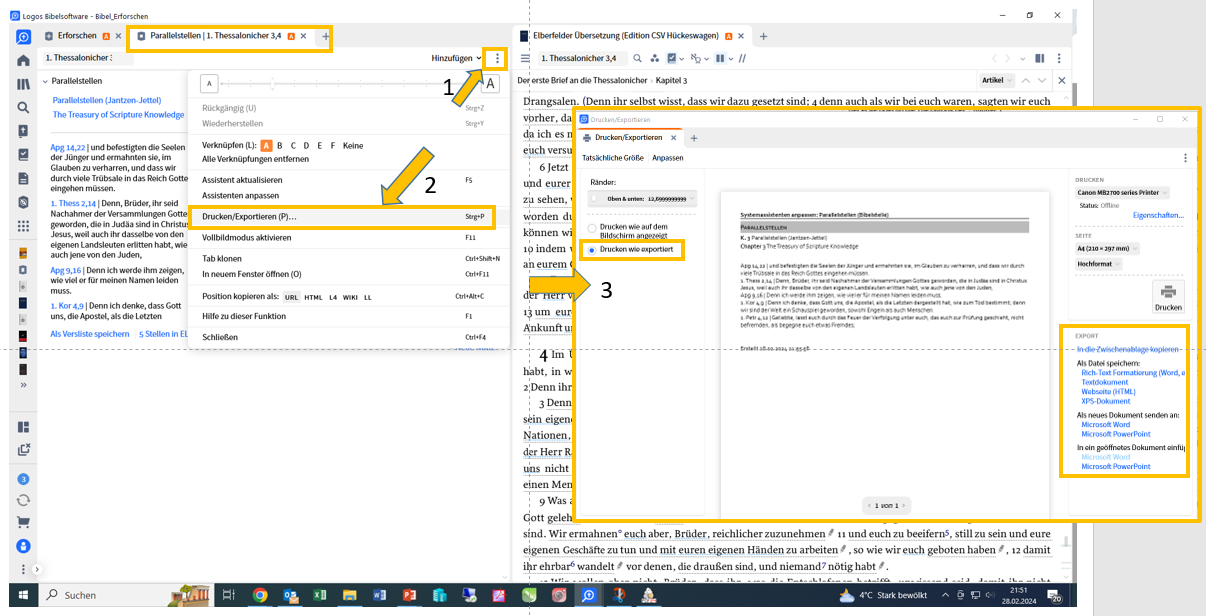This screenshot has height=616, width=1206.
Task: Switch to the Erforschen tab
Action: [78, 37]
